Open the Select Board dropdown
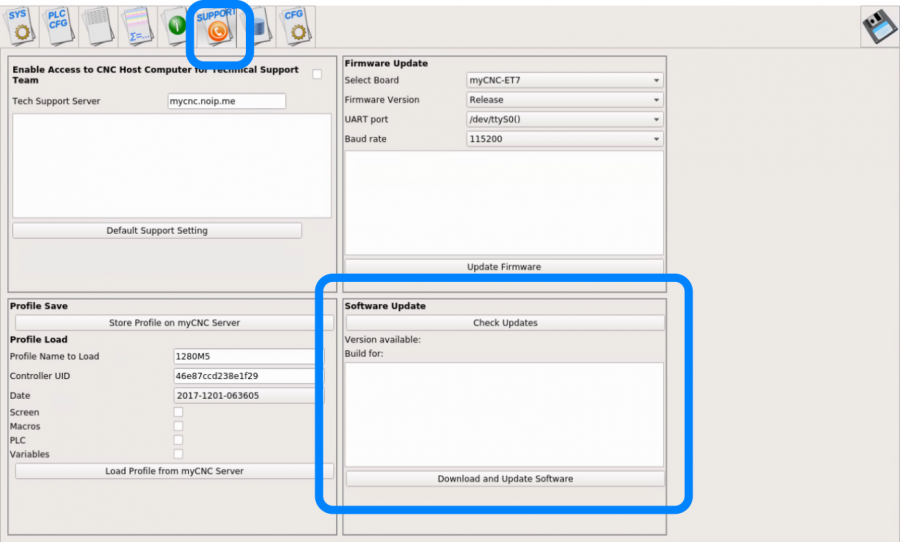 tap(564, 80)
